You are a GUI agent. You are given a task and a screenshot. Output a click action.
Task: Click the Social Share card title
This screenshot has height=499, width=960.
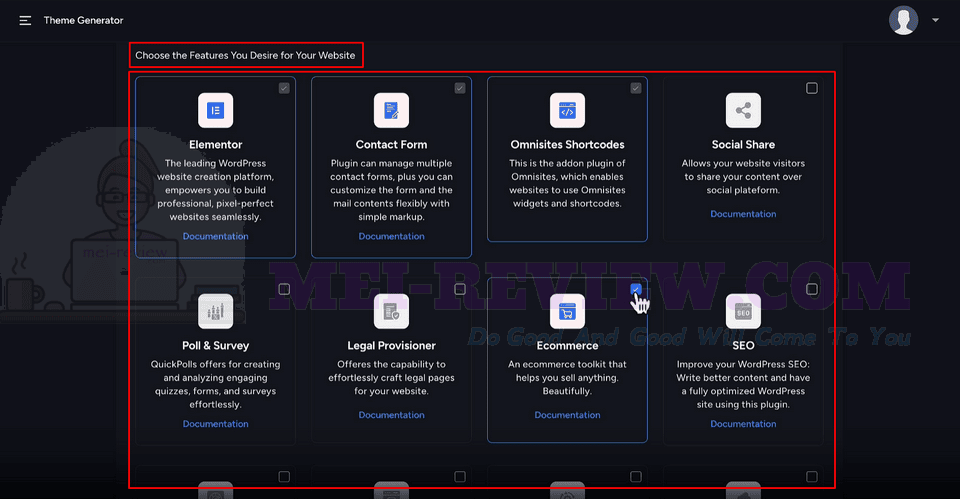743,144
